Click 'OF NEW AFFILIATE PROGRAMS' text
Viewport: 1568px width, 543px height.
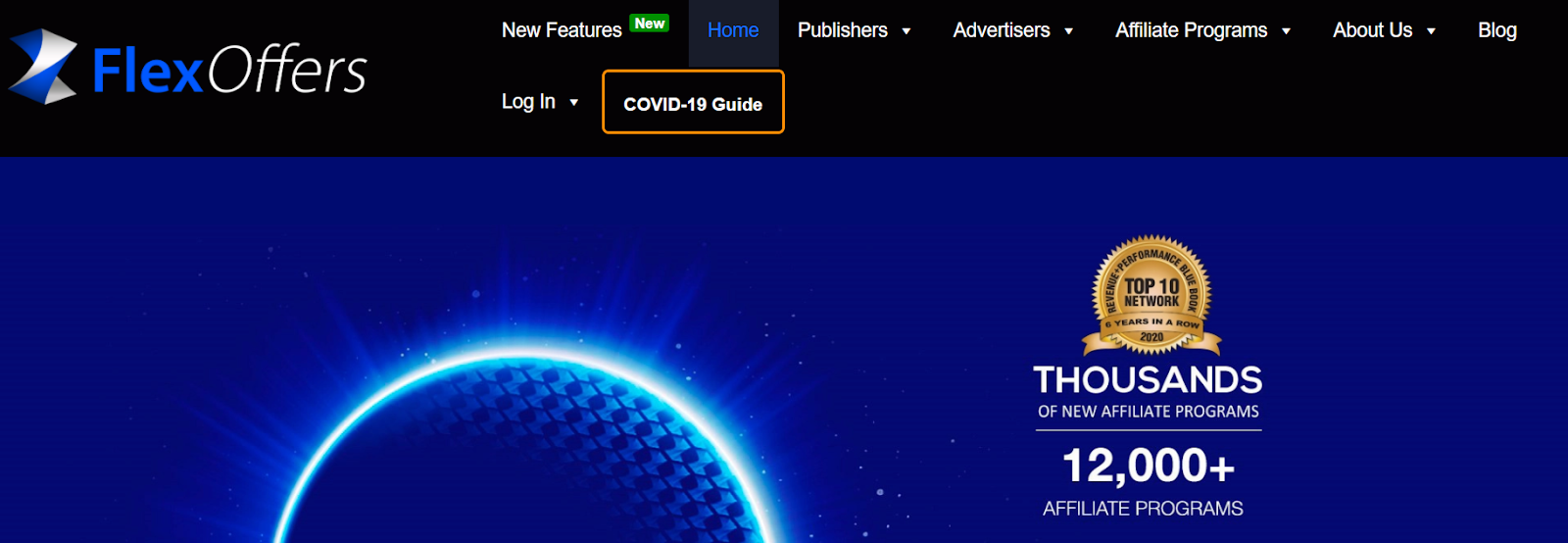pos(1149,412)
